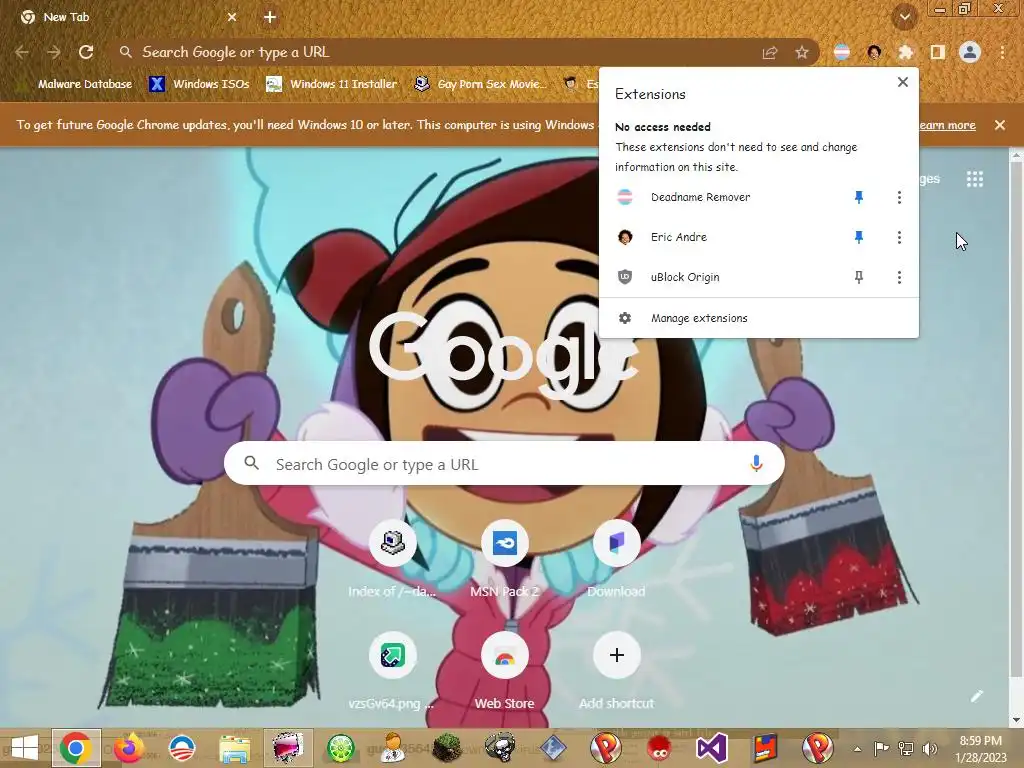Open the vzsGv64.png shortcut
This screenshot has height=768, width=1024.
point(392,672)
